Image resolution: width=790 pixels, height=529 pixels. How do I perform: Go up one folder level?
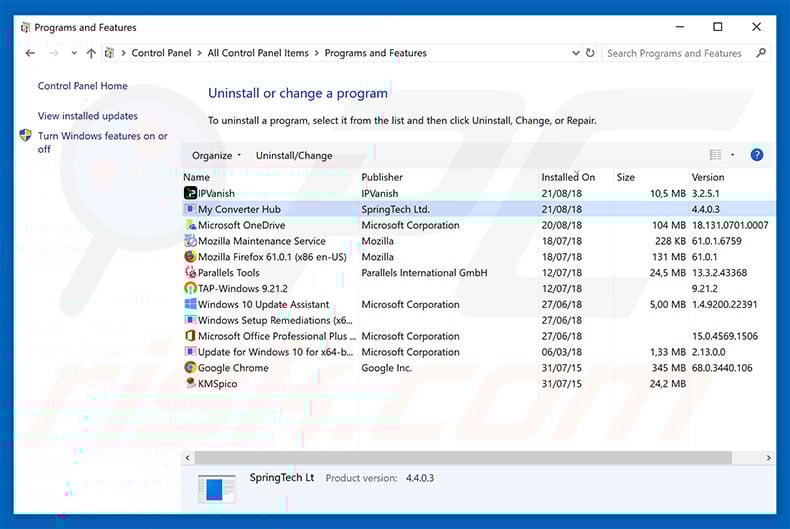pyautogui.click(x=91, y=53)
